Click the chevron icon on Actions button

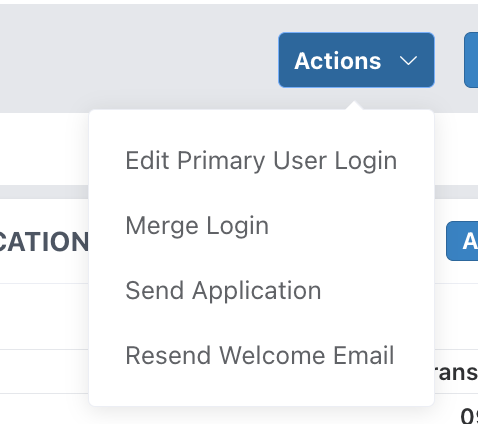coord(408,61)
